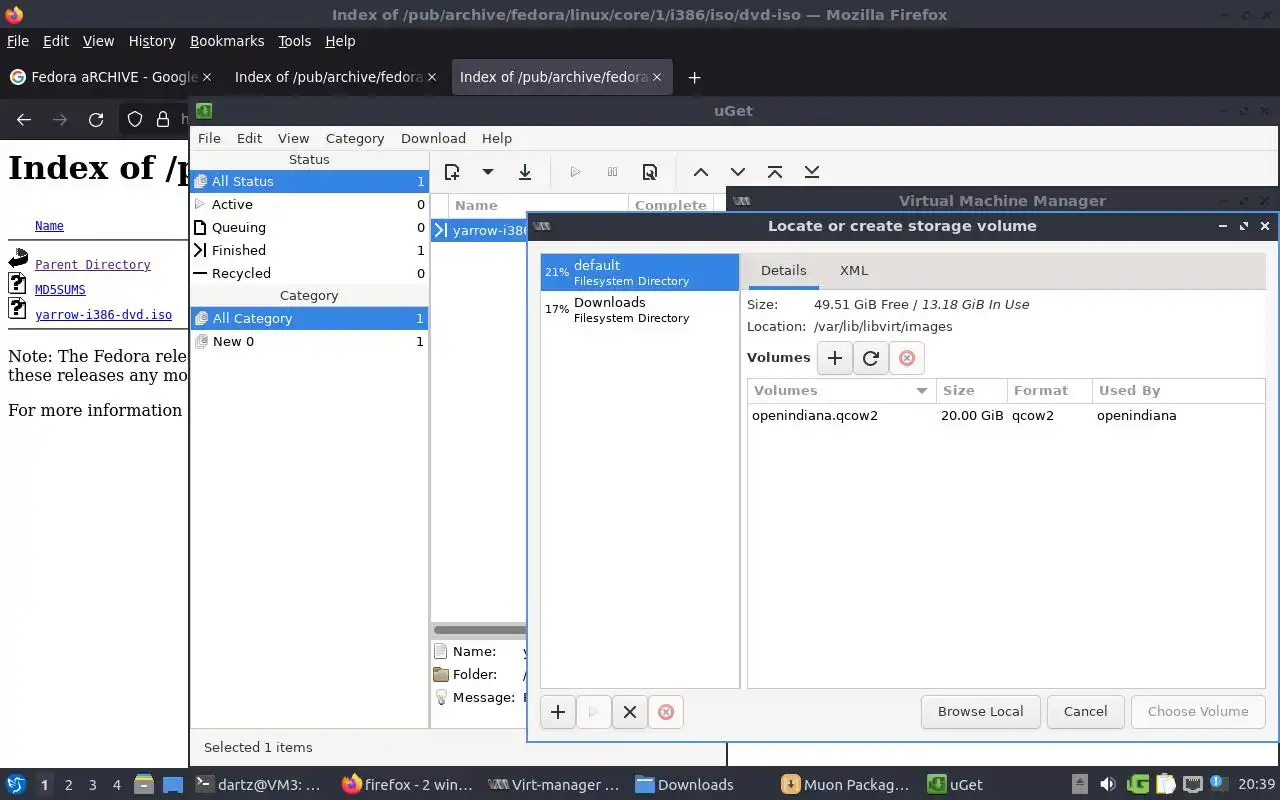
Task: Click the volume speaker icon in system tray
Action: 1108,785
